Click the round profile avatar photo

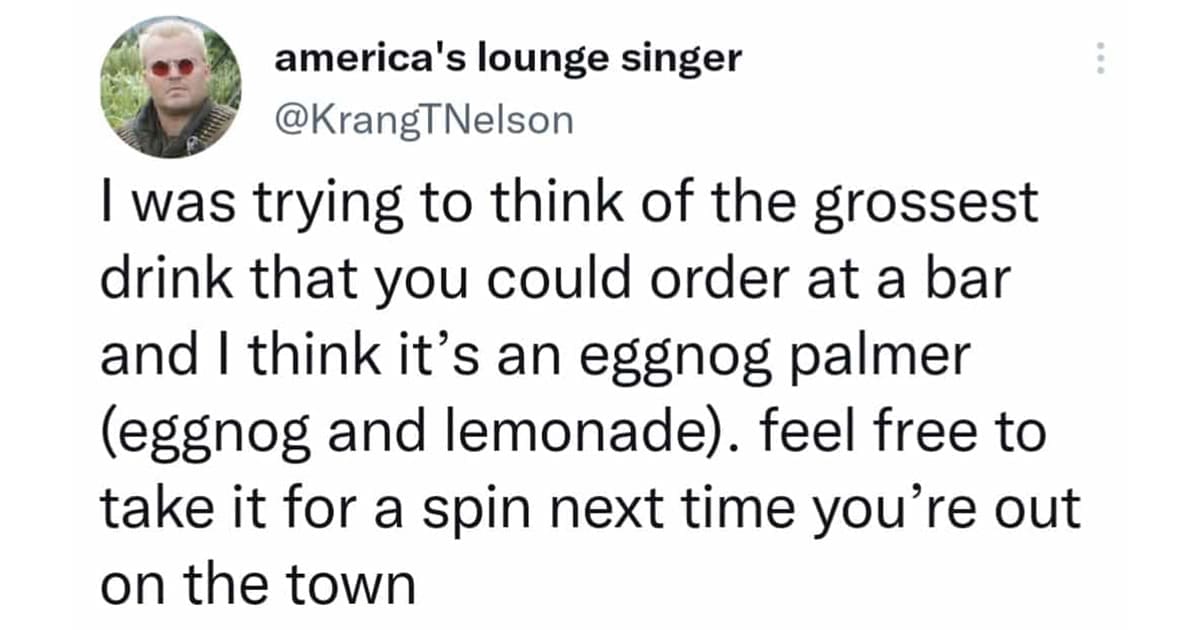pos(171,87)
